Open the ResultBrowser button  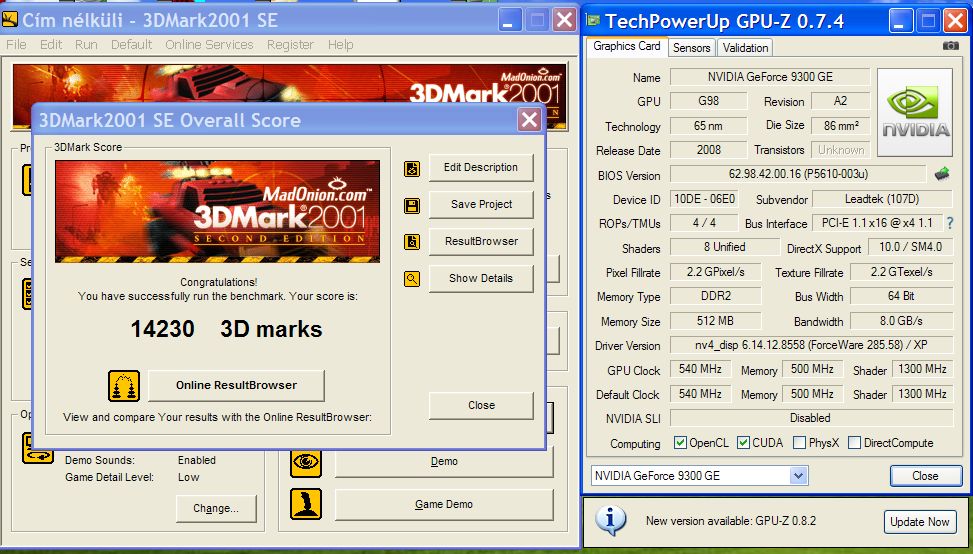[481, 241]
